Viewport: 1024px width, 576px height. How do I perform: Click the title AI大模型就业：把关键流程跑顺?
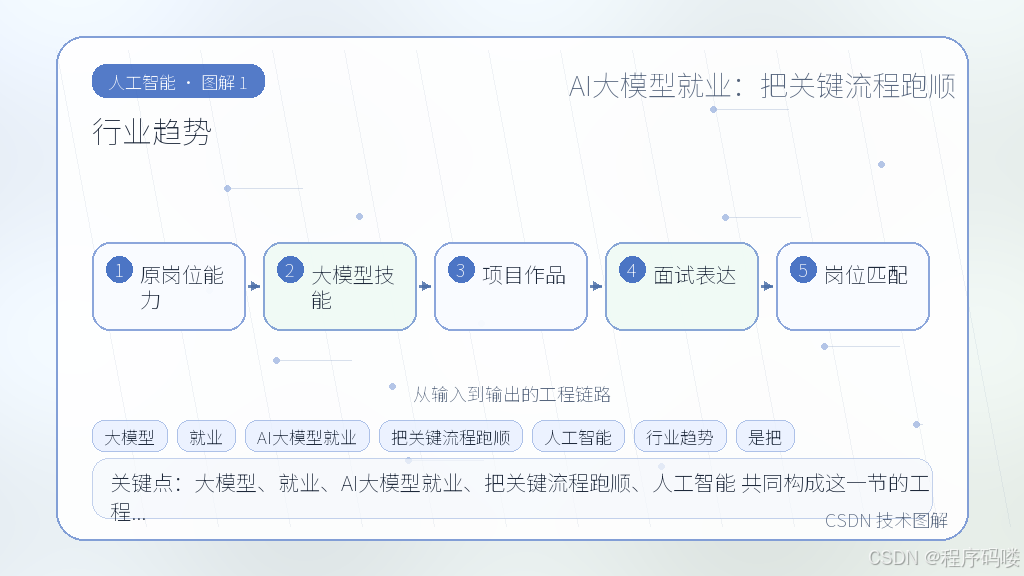pos(762,86)
